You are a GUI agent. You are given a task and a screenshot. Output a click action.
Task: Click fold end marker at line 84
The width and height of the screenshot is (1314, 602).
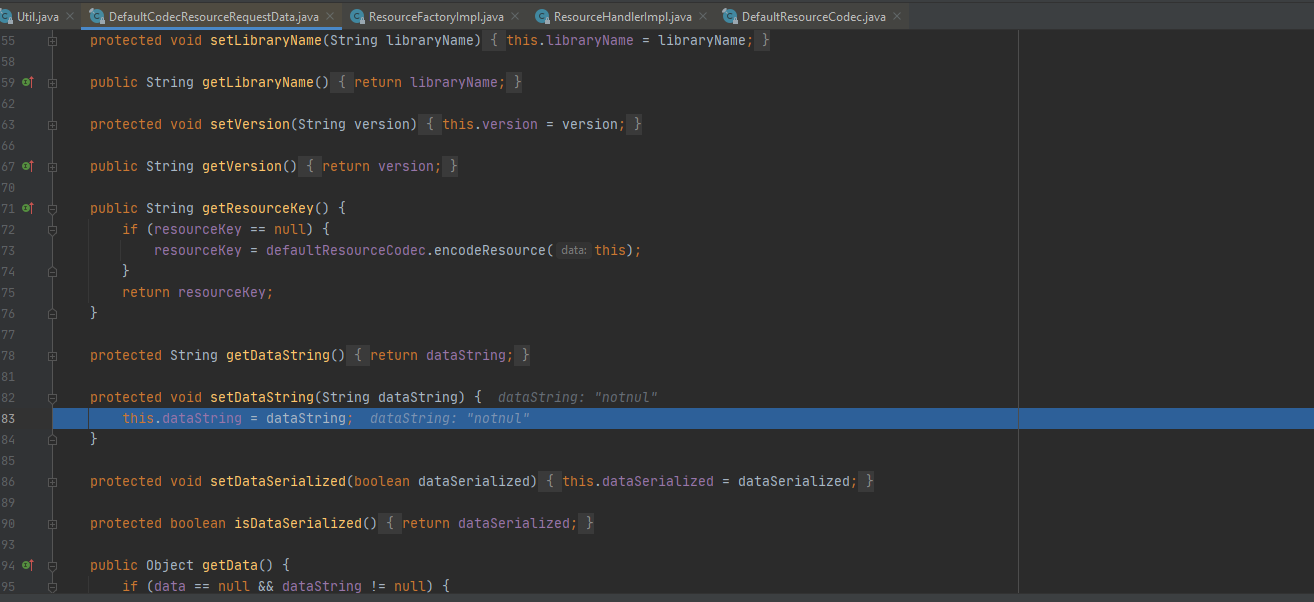(52, 439)
